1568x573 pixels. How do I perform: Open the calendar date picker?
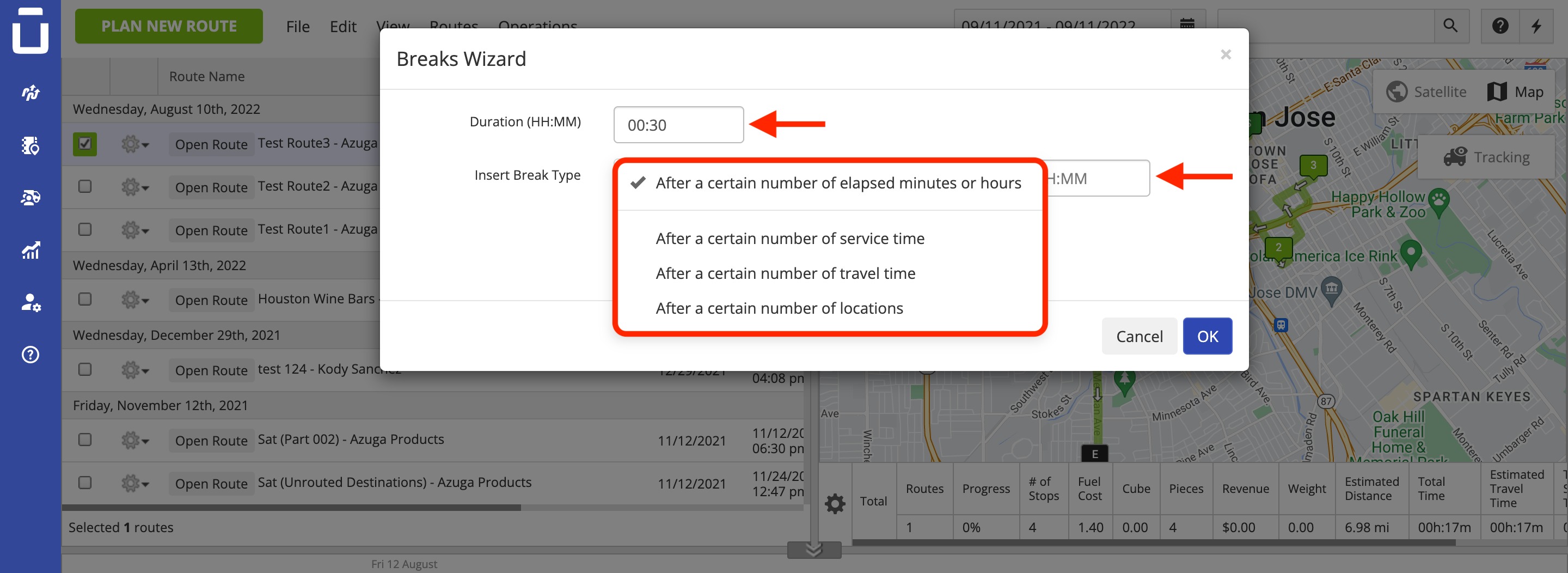1187,25
